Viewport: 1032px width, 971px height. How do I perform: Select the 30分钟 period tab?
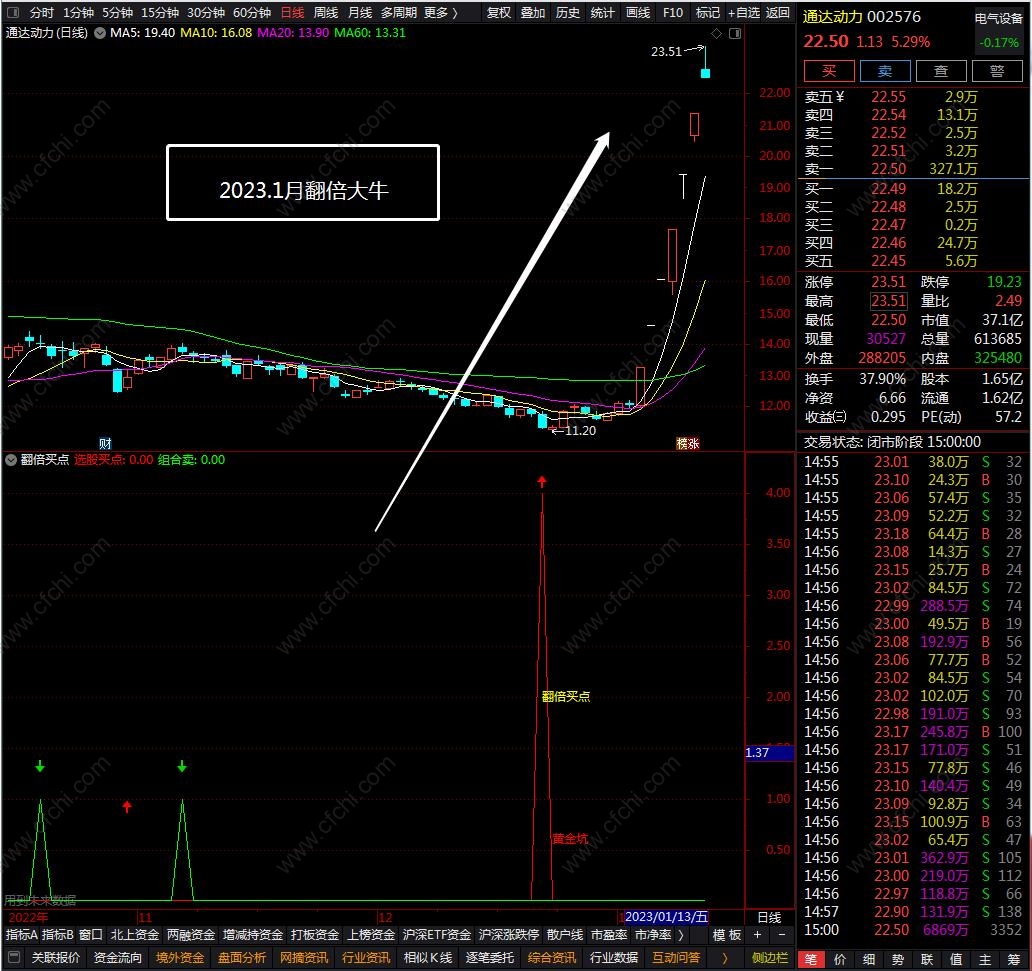click(x=206, y=13)
